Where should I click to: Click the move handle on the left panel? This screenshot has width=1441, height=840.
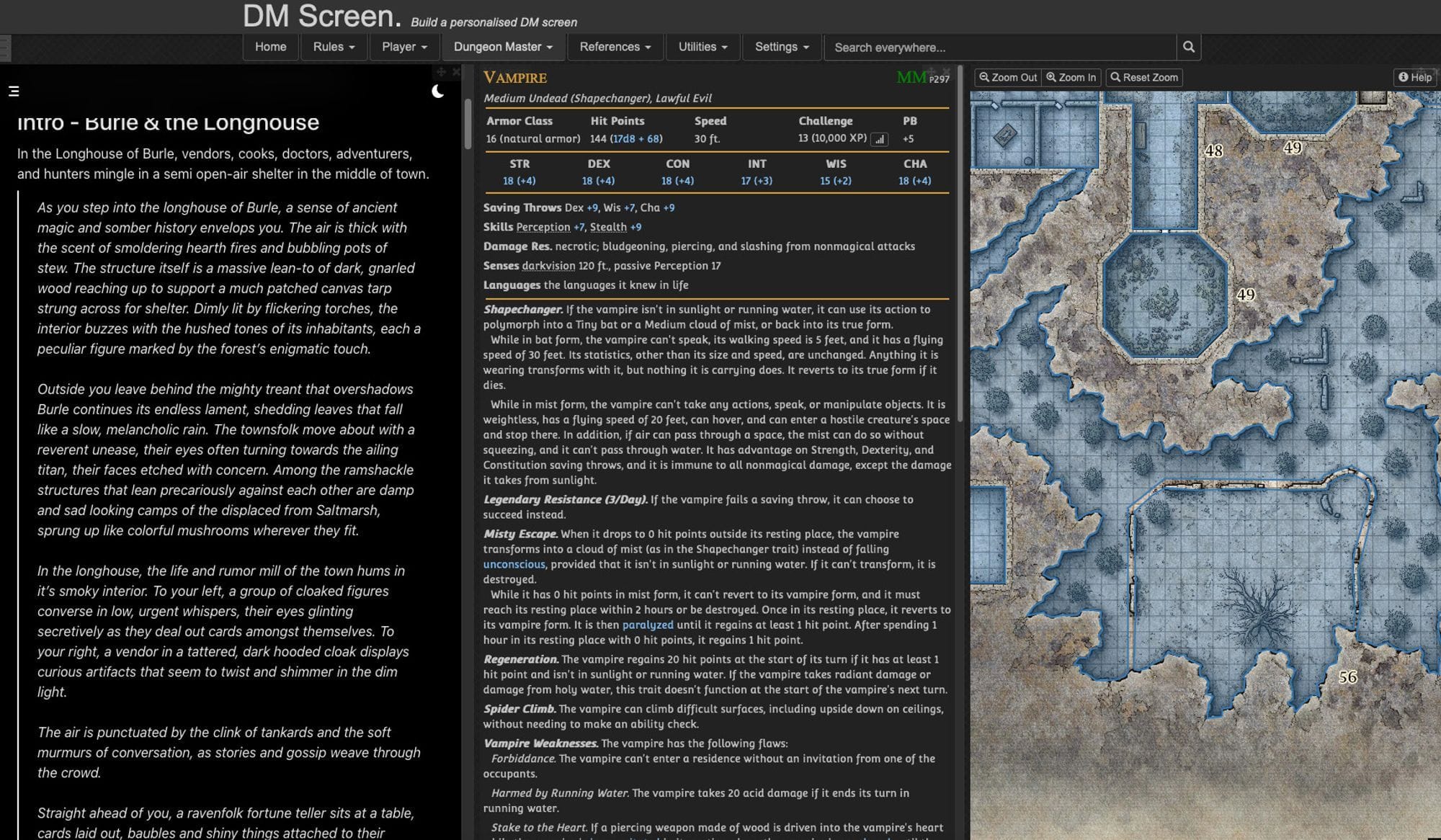point(441,71)
